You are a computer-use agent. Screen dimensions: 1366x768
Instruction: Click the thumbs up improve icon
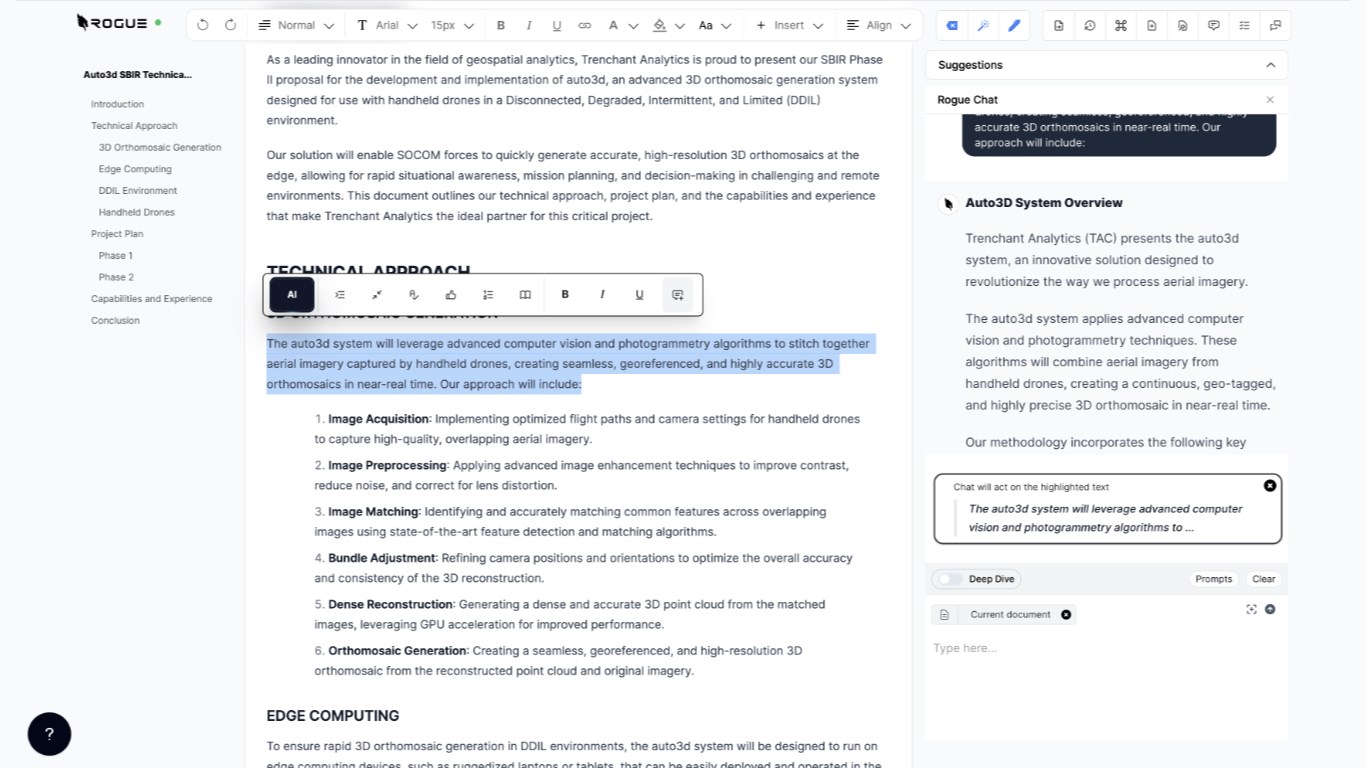click(451, 295)
